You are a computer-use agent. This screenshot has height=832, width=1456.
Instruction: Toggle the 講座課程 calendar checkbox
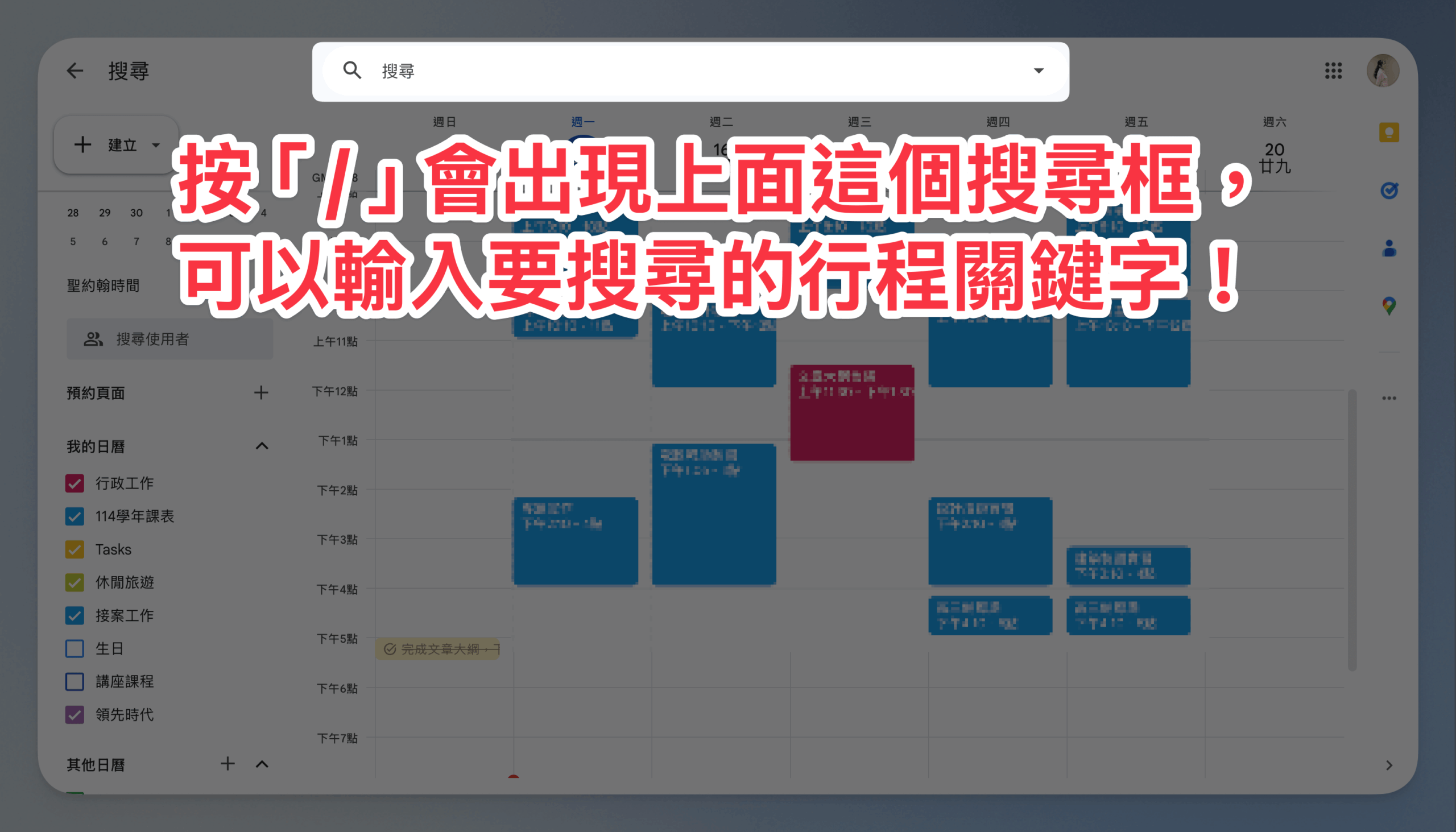point(75,682)
